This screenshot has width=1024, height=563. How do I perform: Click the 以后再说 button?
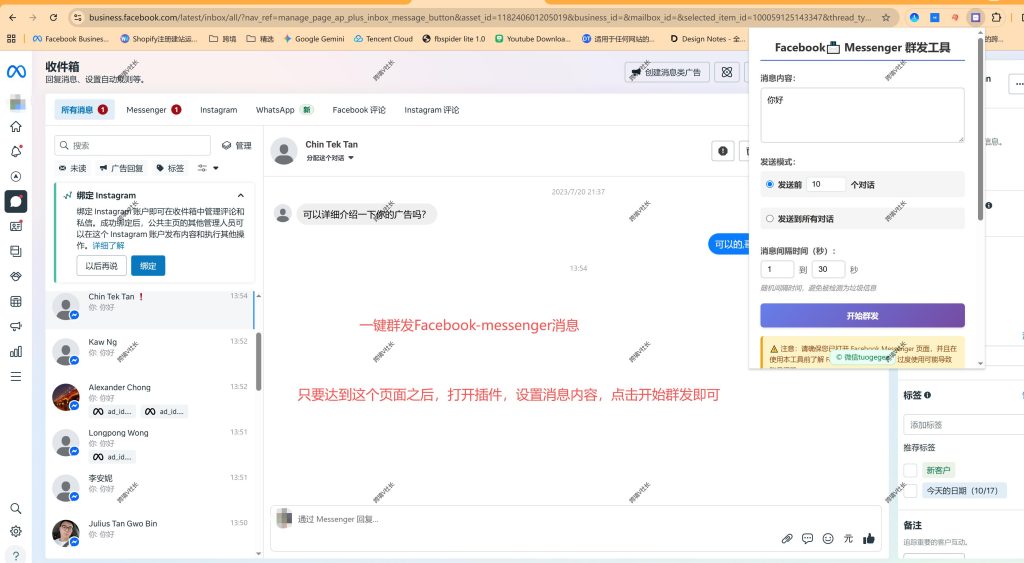click(101, 266)
